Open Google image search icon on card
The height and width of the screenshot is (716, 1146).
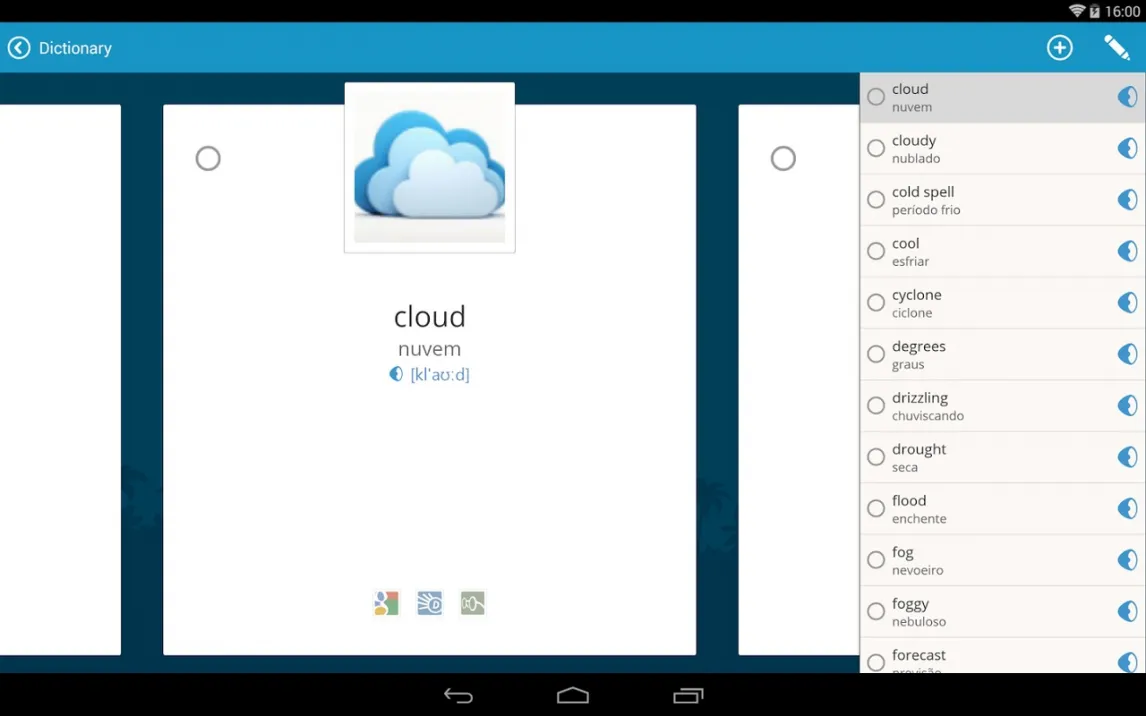coord(386,603)
